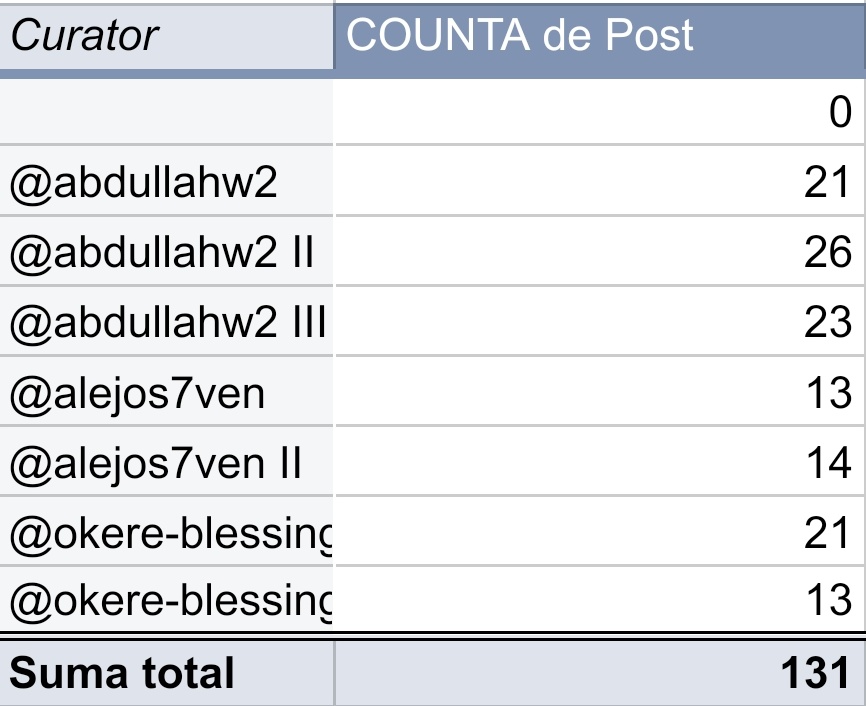This screenshot has width=866, height=706.
Task: Select the first @alejos7ven row label
Action: tap(167, 392)
